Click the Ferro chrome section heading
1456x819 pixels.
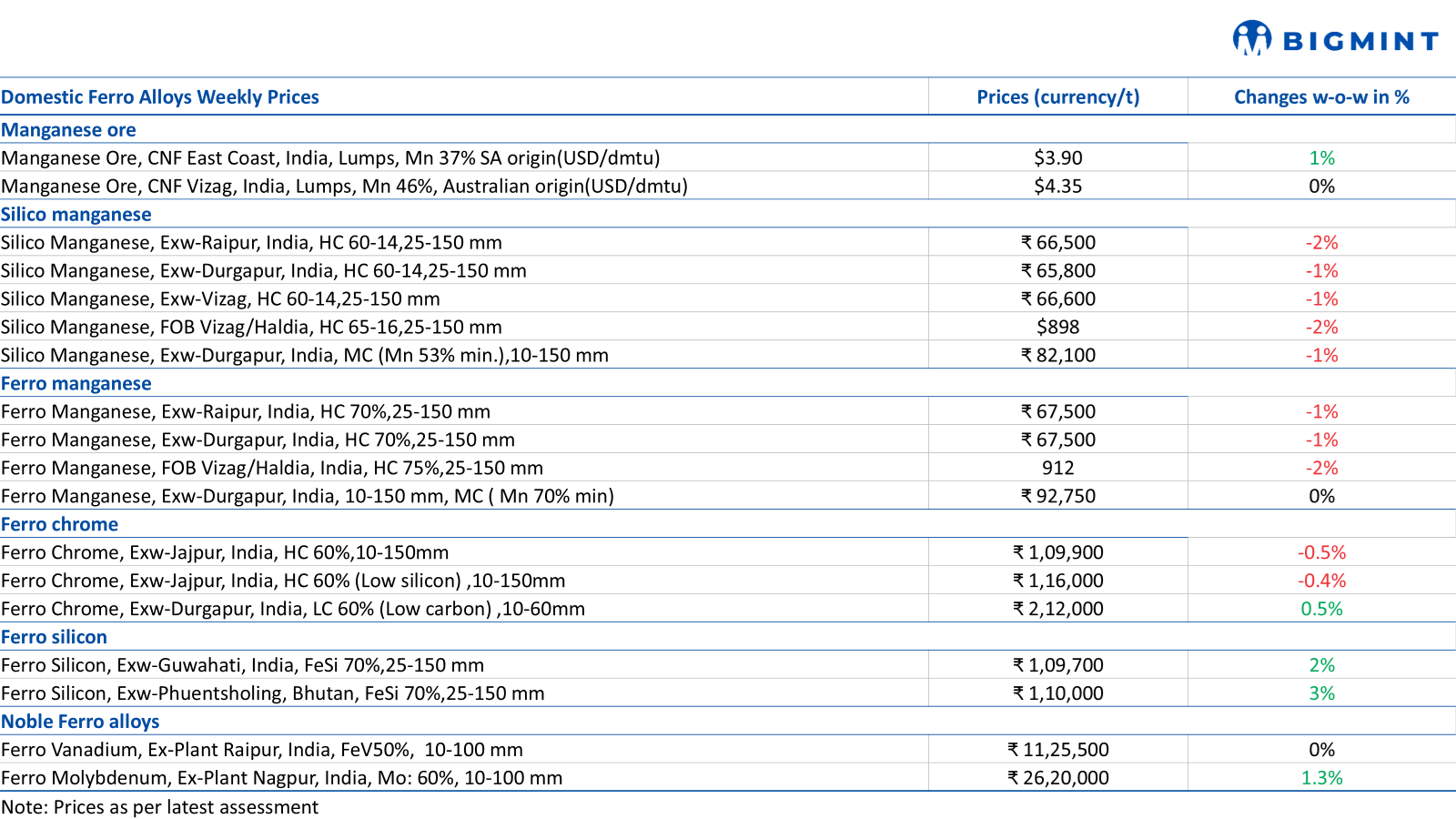coord(60,525)
